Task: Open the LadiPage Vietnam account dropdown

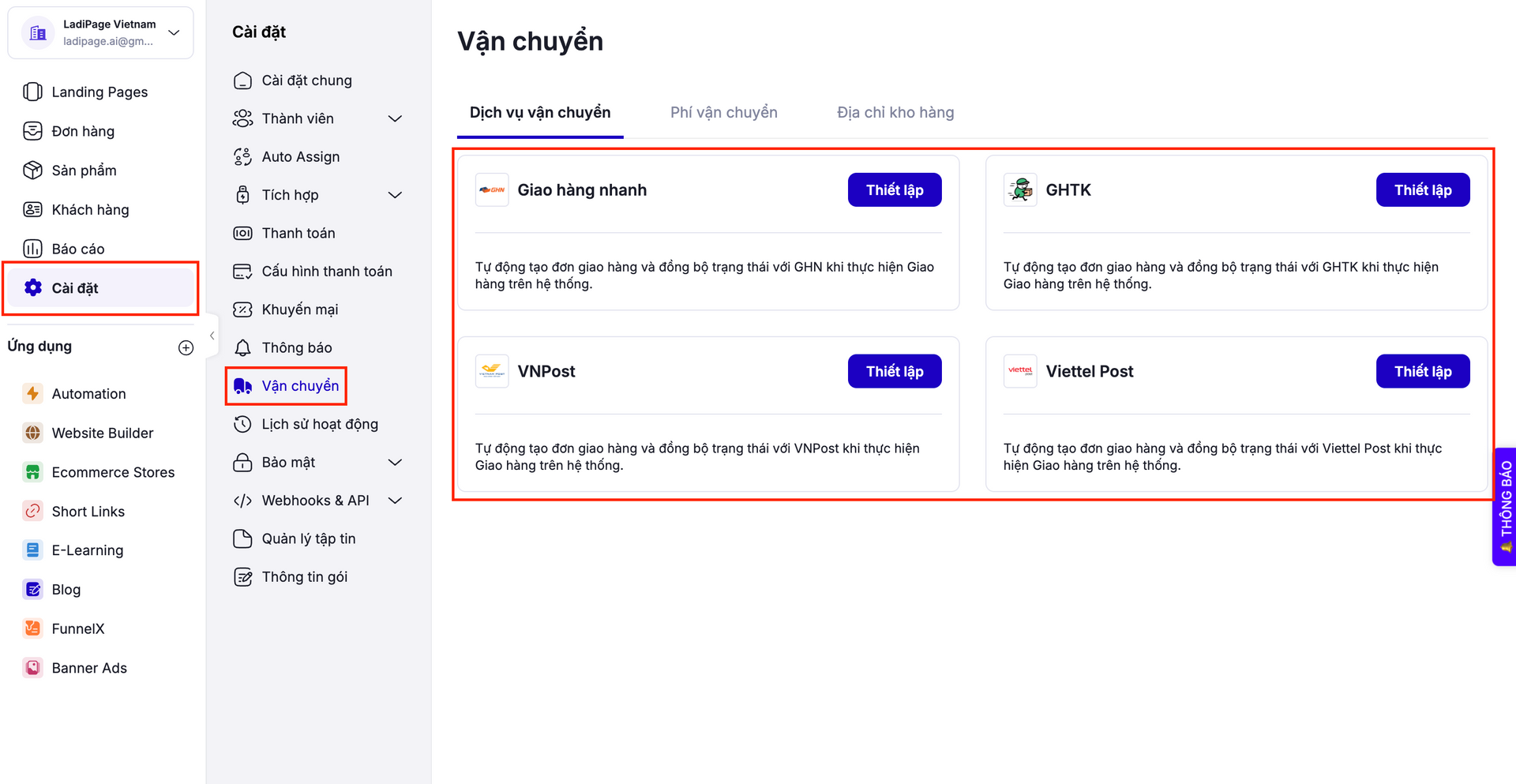Action: (174, 32)
